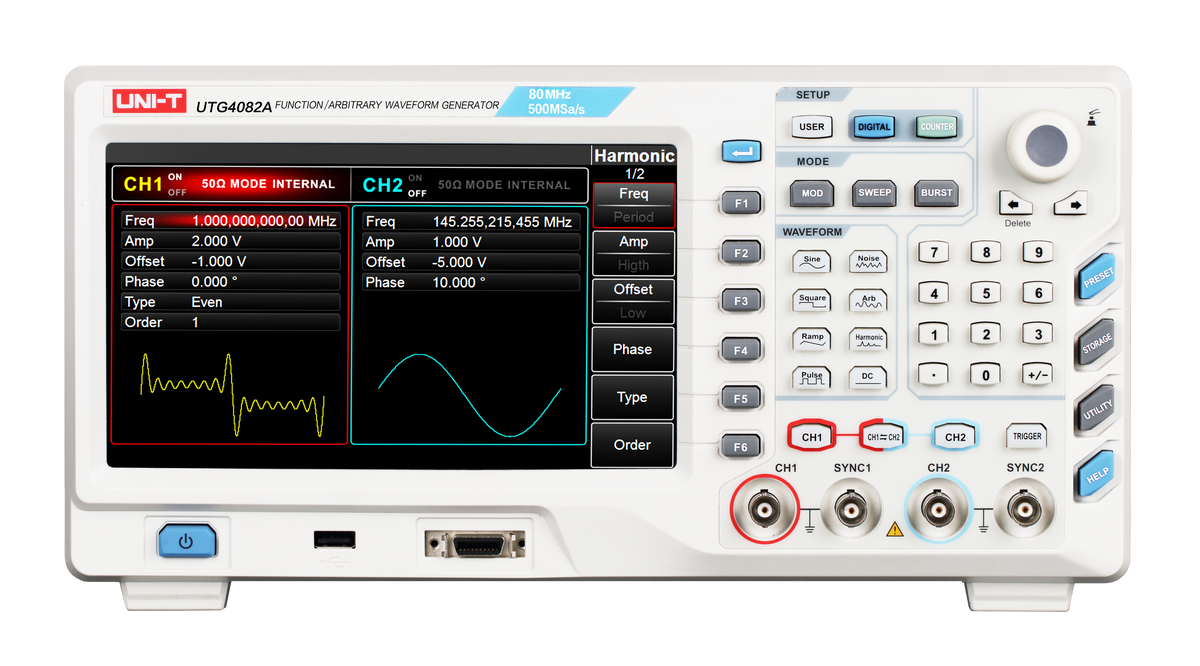
Task: Click the CH1 Freq value field
Action: pos(230,221)
